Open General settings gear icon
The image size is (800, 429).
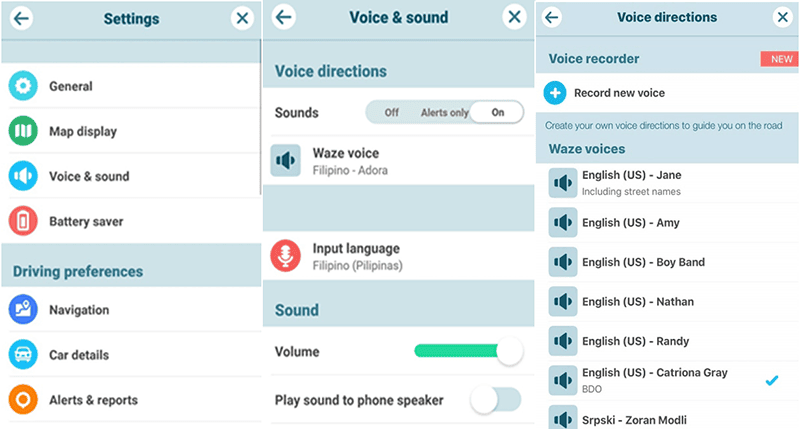[x=23, y=86]
